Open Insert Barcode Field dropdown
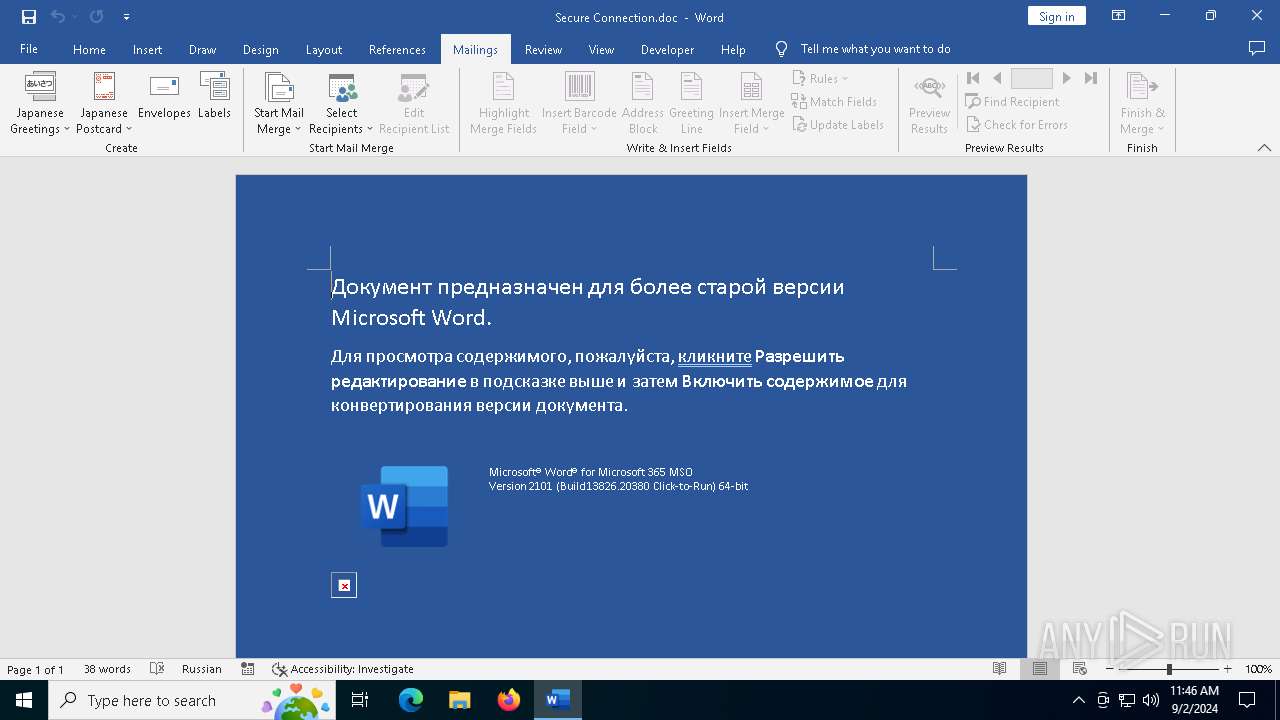This screenshot has width=1280, height=720. point(579,104)
